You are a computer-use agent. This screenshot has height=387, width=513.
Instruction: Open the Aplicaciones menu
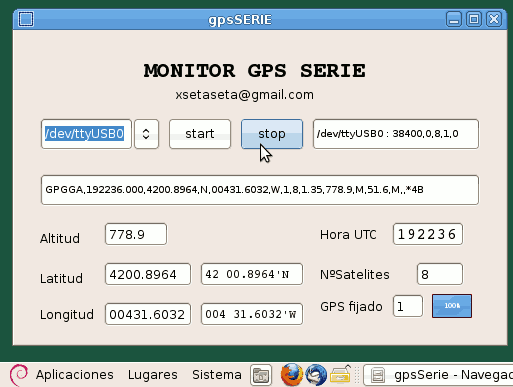[75, 375]
